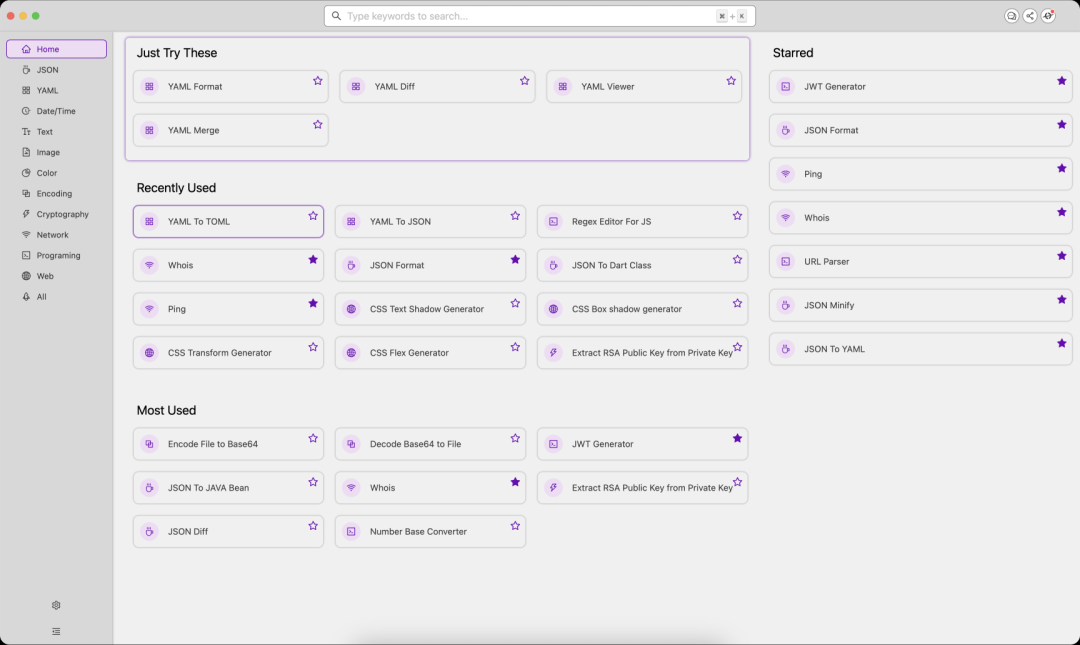Open the YAML Diff tool card
The image size is (1080, 645).
[x=437, y=86]
